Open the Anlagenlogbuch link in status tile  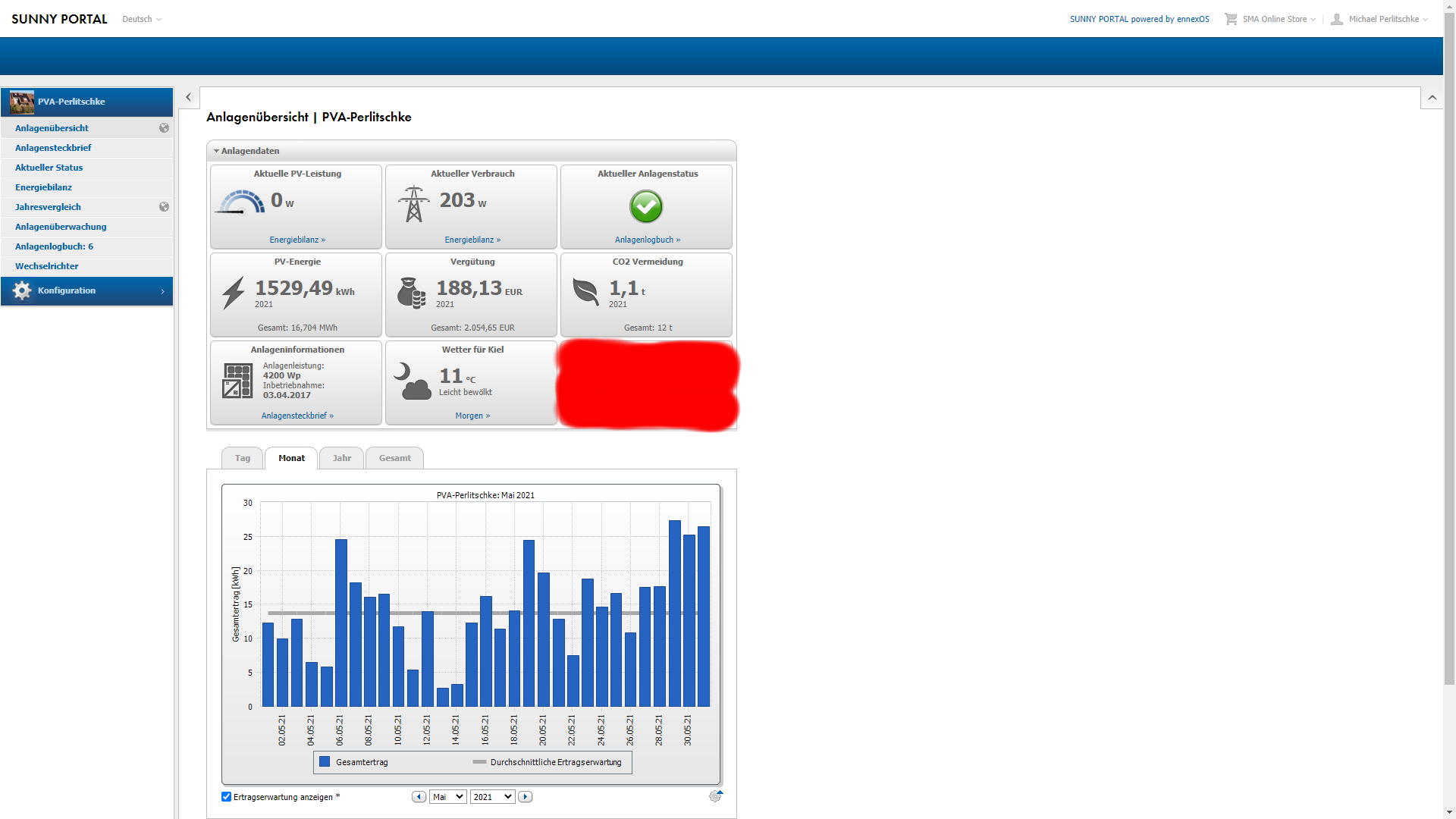(x=647, y=240)
